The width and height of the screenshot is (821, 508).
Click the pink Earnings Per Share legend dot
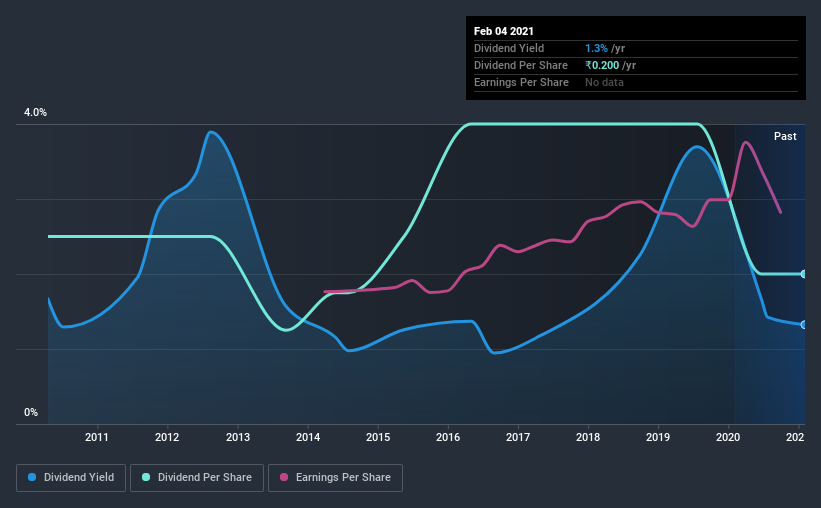[x=284, y=477]
